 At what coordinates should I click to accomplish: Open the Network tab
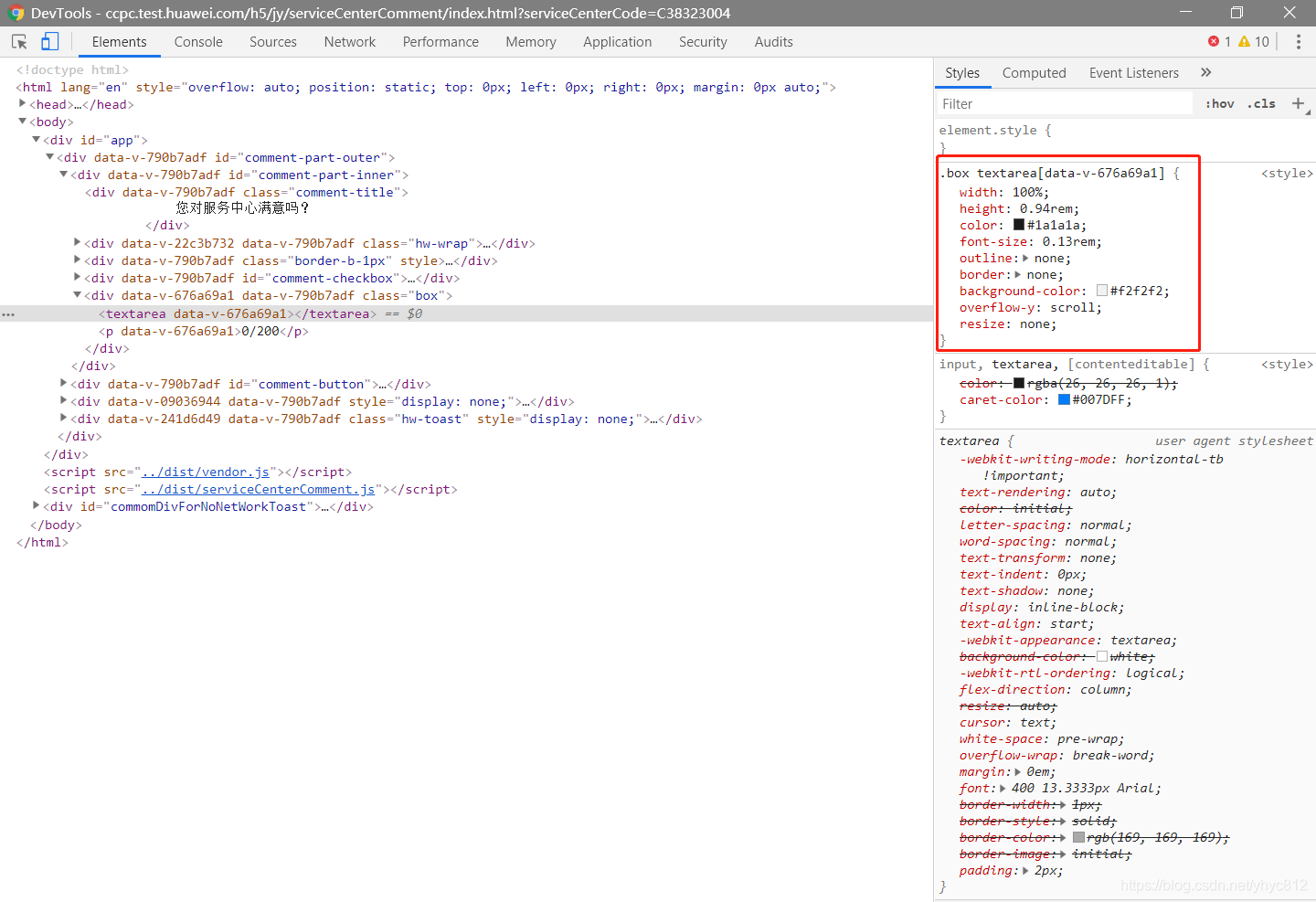350,42
